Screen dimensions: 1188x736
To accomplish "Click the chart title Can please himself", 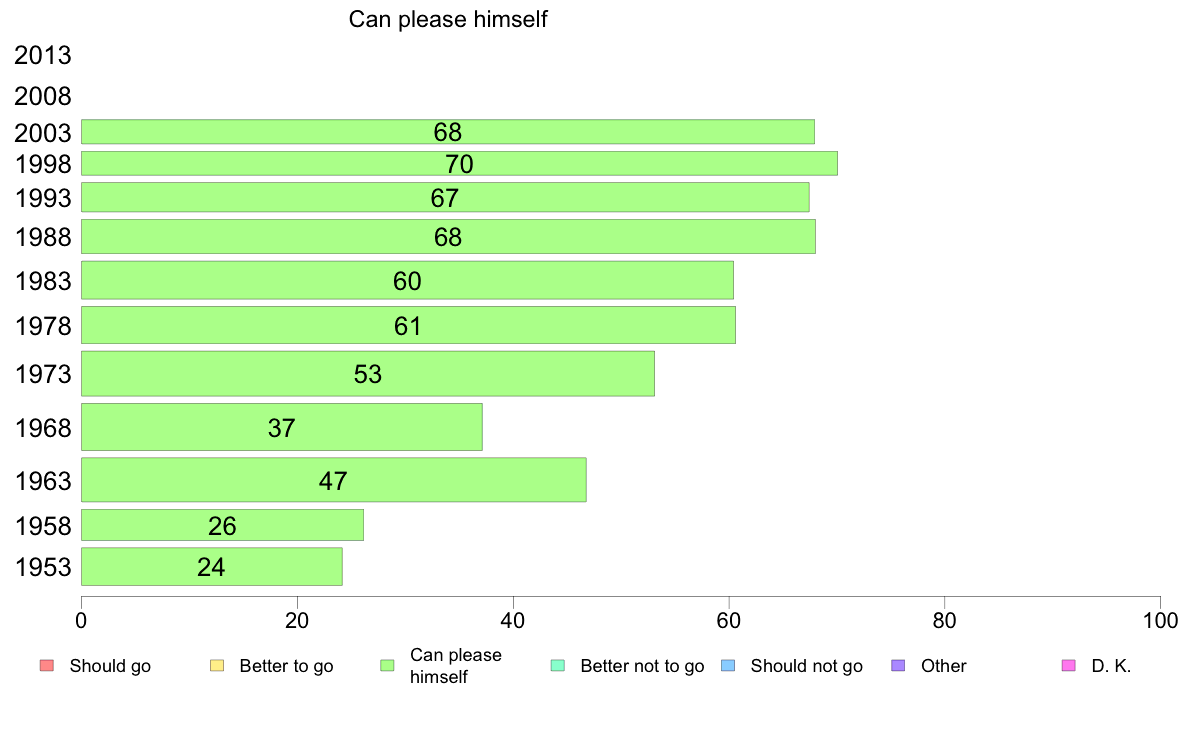I will 448,19.
